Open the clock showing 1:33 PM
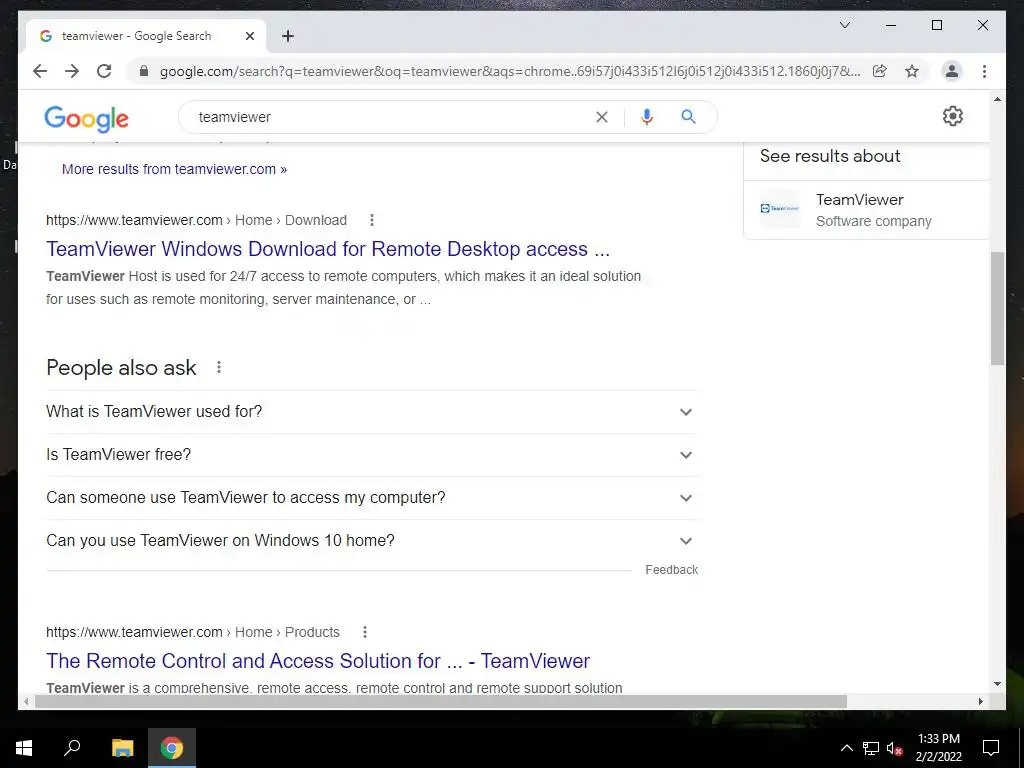The height and width of the screenshot is (768, 1024). (x=938, y=748)
